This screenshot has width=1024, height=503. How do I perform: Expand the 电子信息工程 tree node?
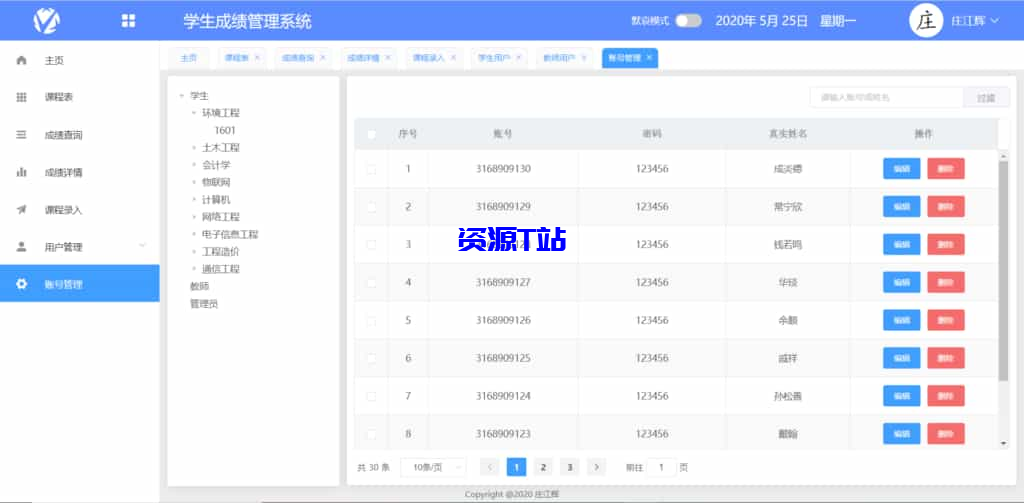[194, 235]
